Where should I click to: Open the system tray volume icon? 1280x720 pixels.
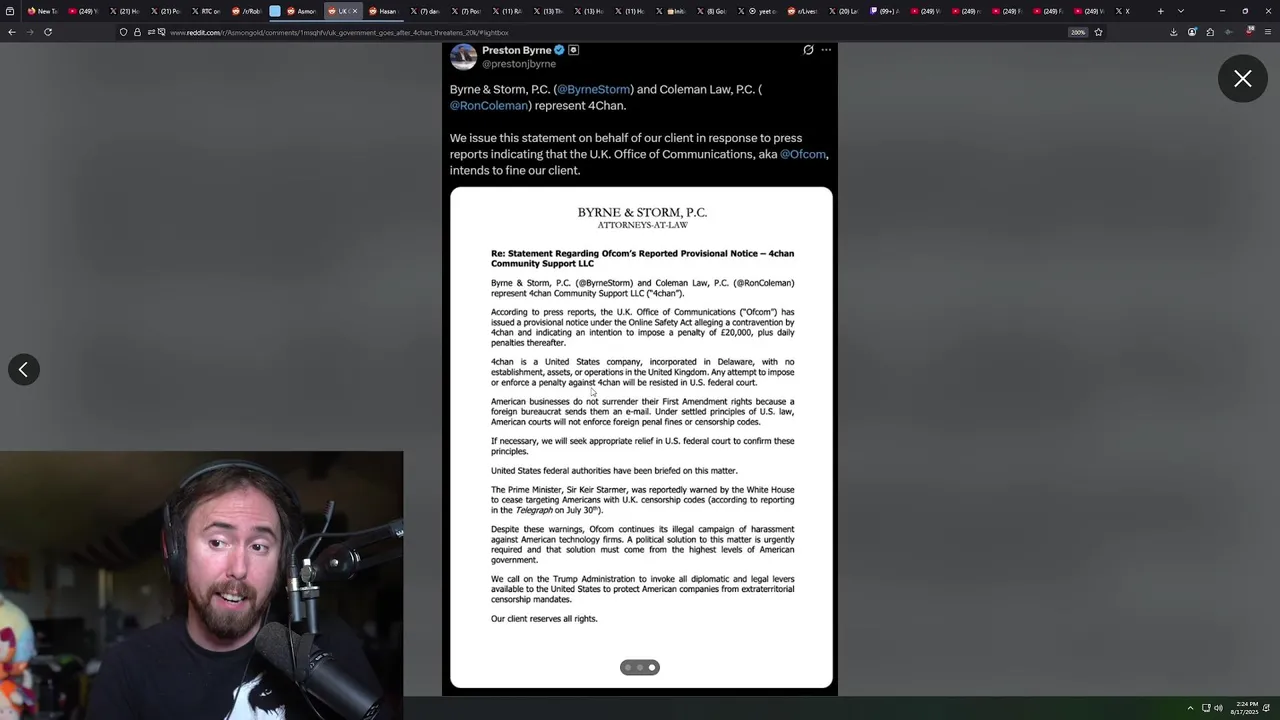[1218, 708]
